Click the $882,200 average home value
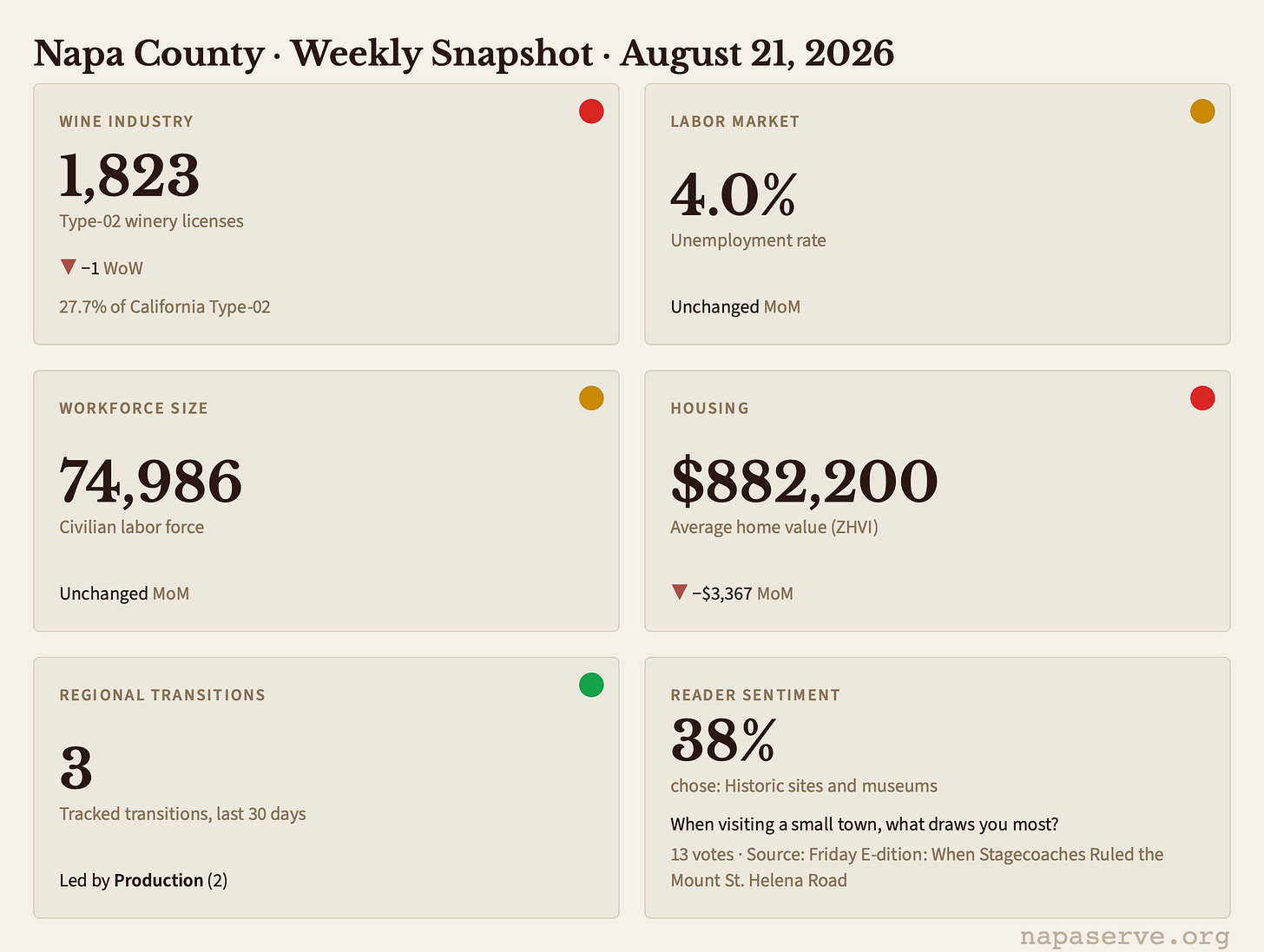This screenshot has width=1264, height=952. pyautogui.click(x=804, y=482)
